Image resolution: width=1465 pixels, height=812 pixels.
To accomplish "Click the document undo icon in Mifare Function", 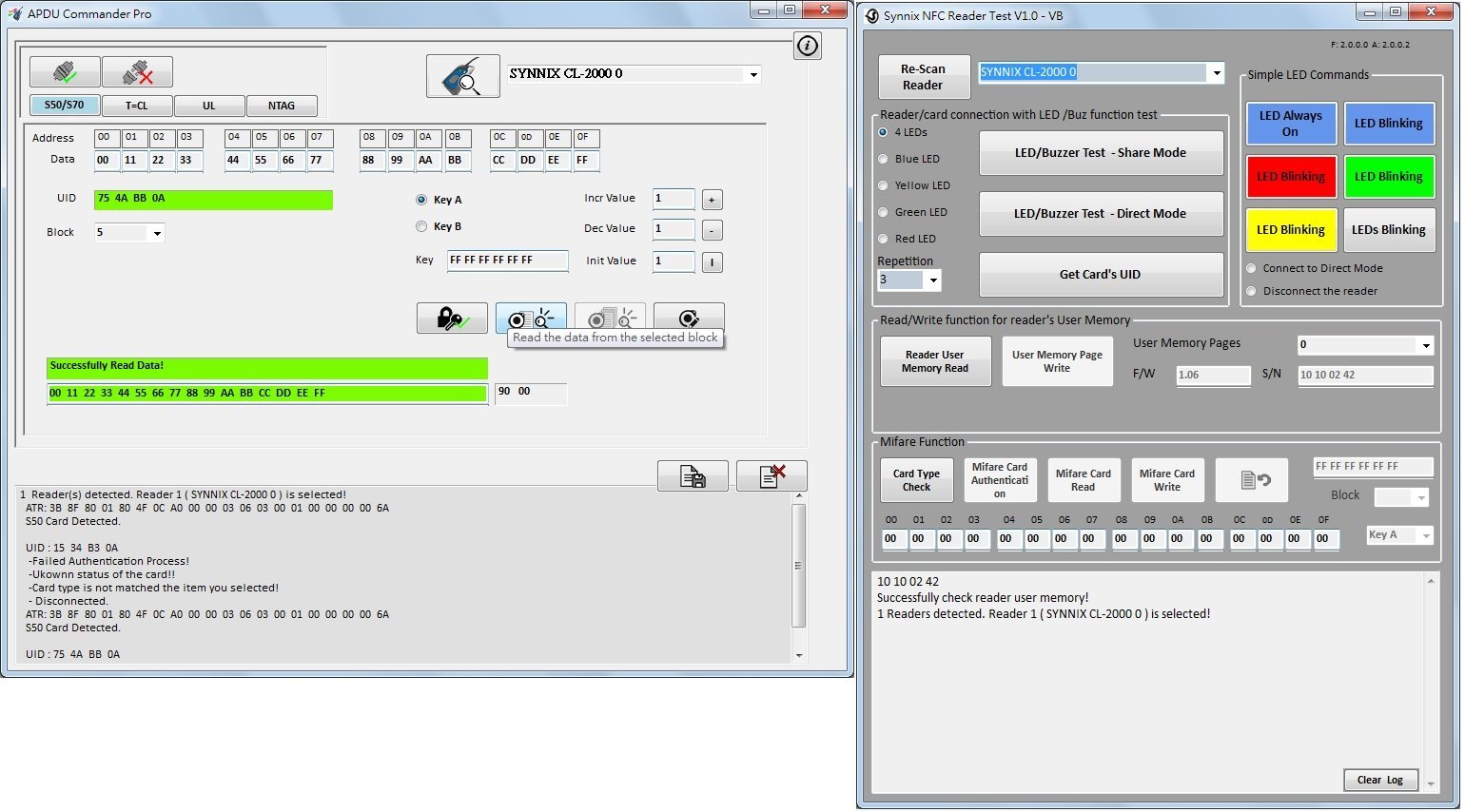I will point(1252,480).
